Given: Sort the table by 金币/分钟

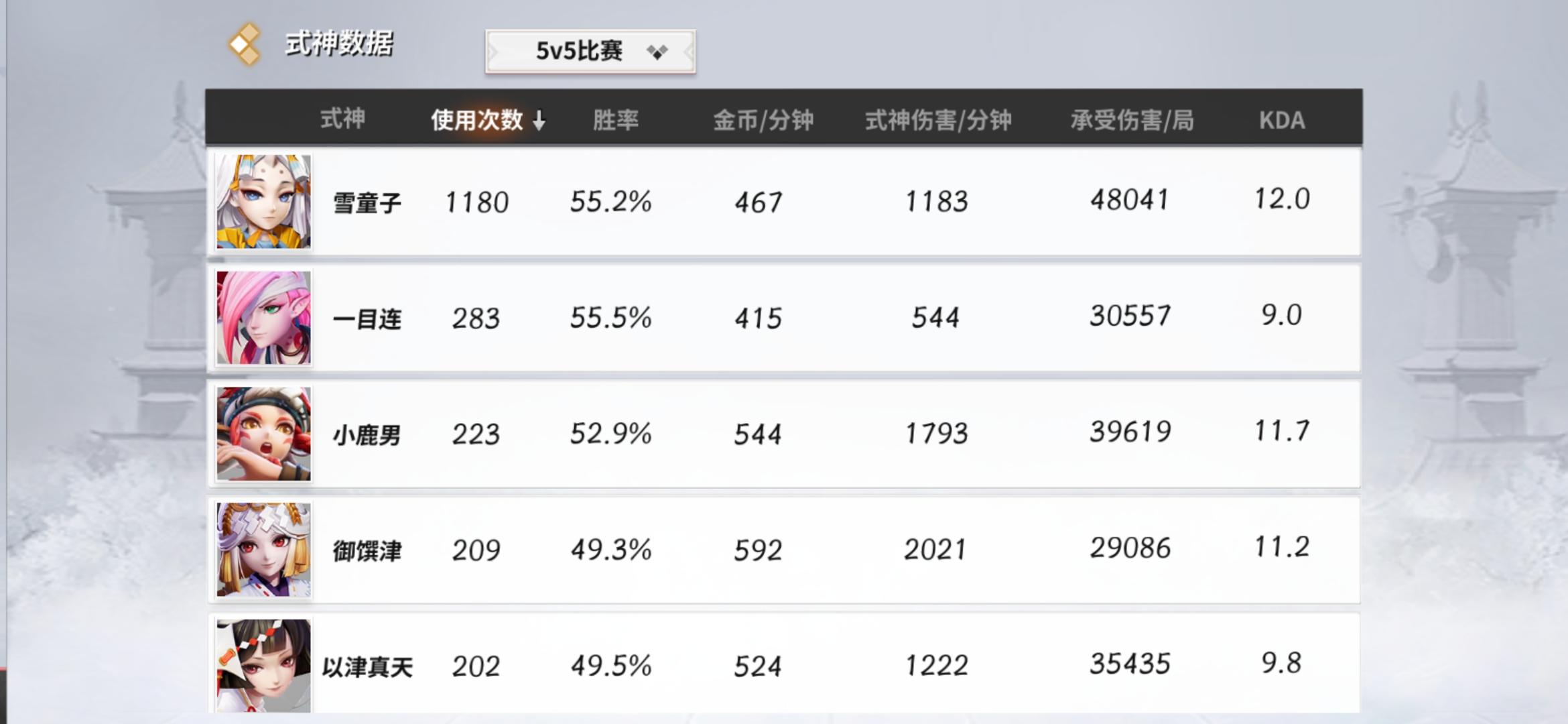Looking at the screenshot, I should pyautogui.click(x=763, y=120).
